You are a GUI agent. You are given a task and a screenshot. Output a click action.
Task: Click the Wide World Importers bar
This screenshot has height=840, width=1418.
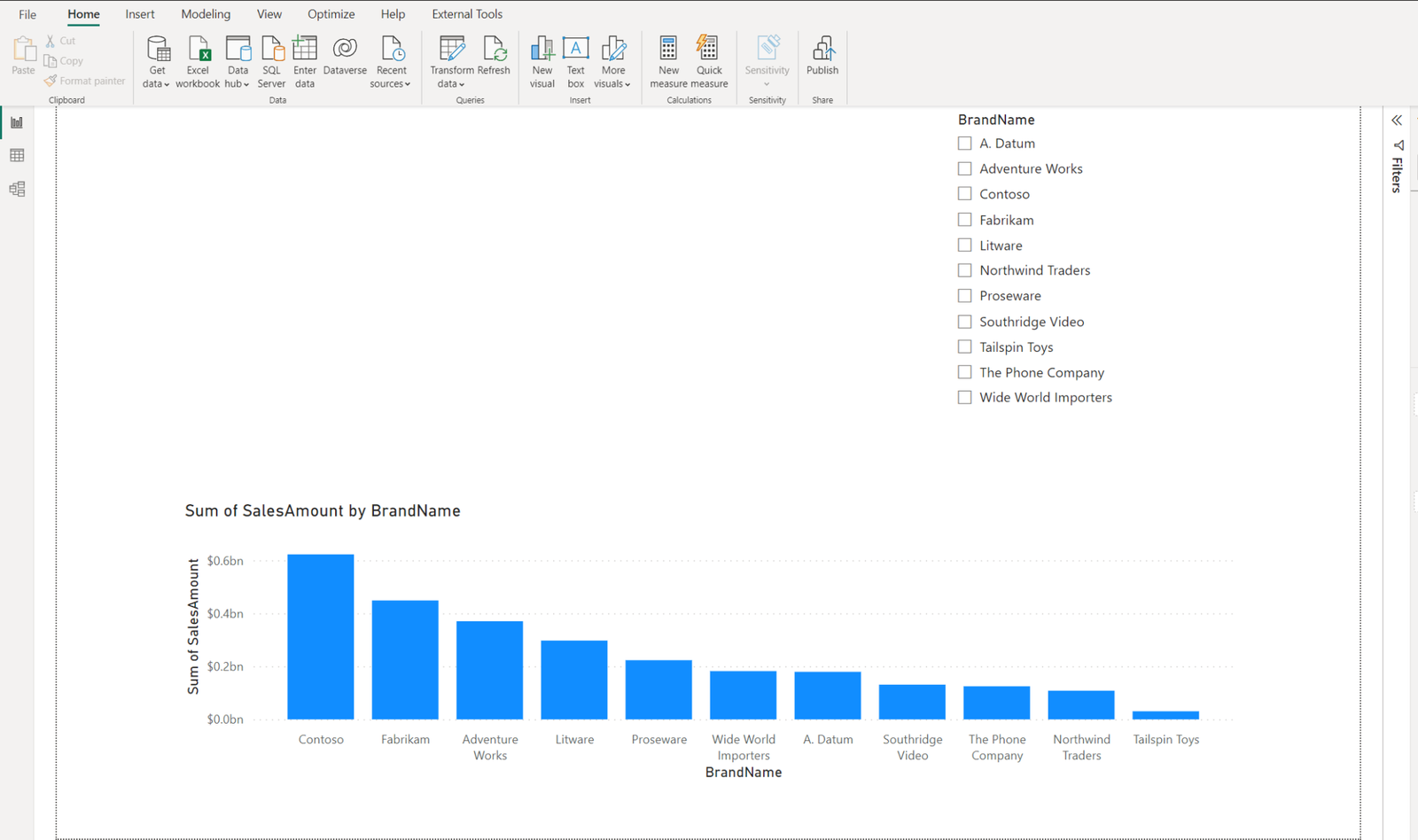tap(744, 695)
